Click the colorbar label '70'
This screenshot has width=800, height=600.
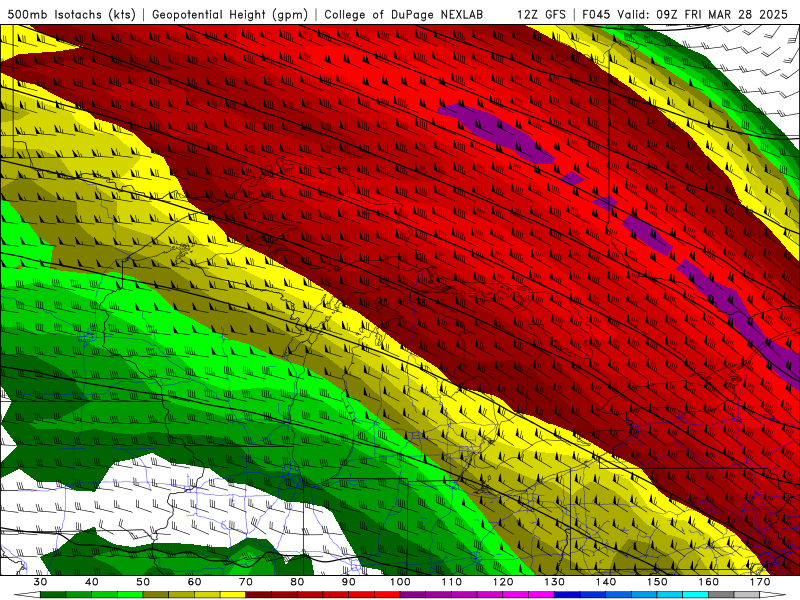coord(246,582)
